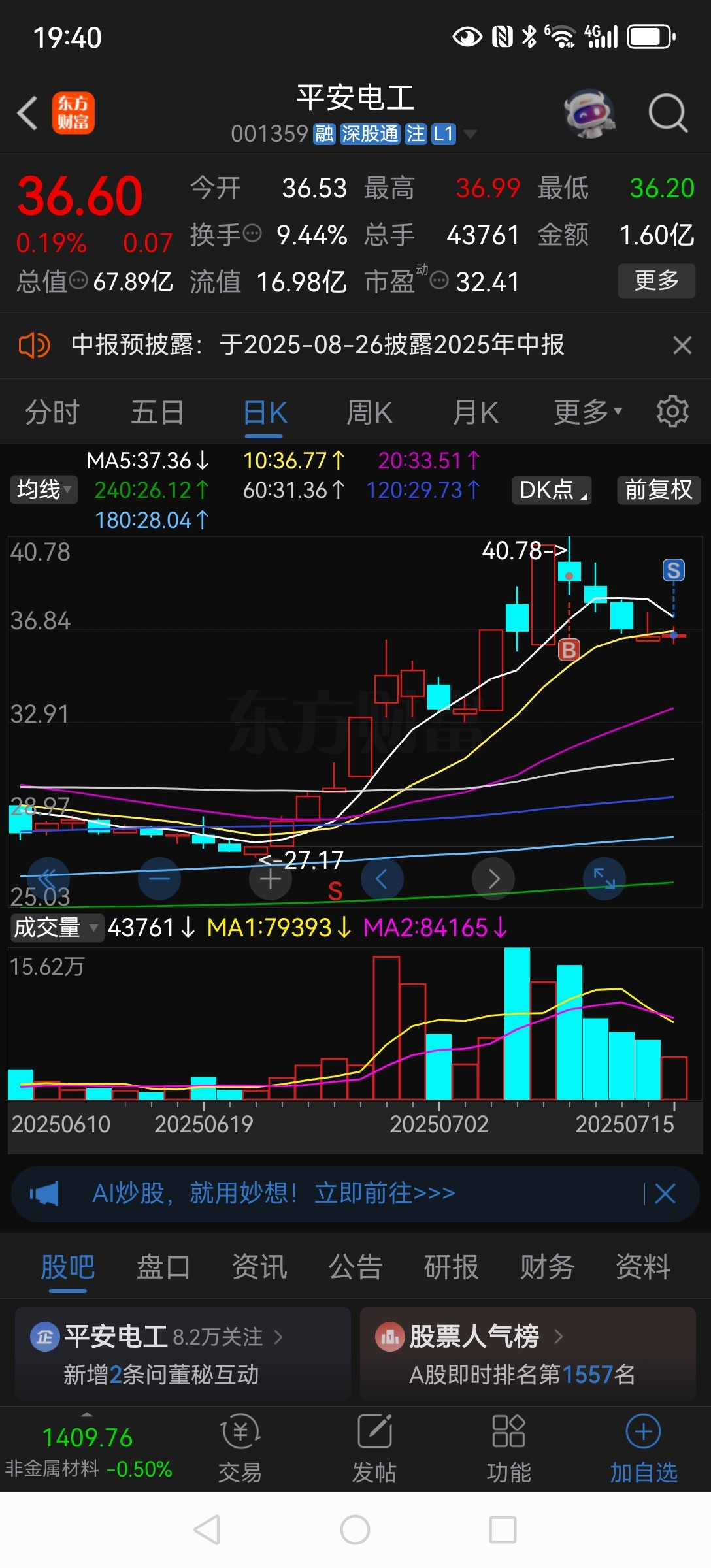Switch to 研报 tab
Screen dimensions: 711x1568
click(452, 1267)
